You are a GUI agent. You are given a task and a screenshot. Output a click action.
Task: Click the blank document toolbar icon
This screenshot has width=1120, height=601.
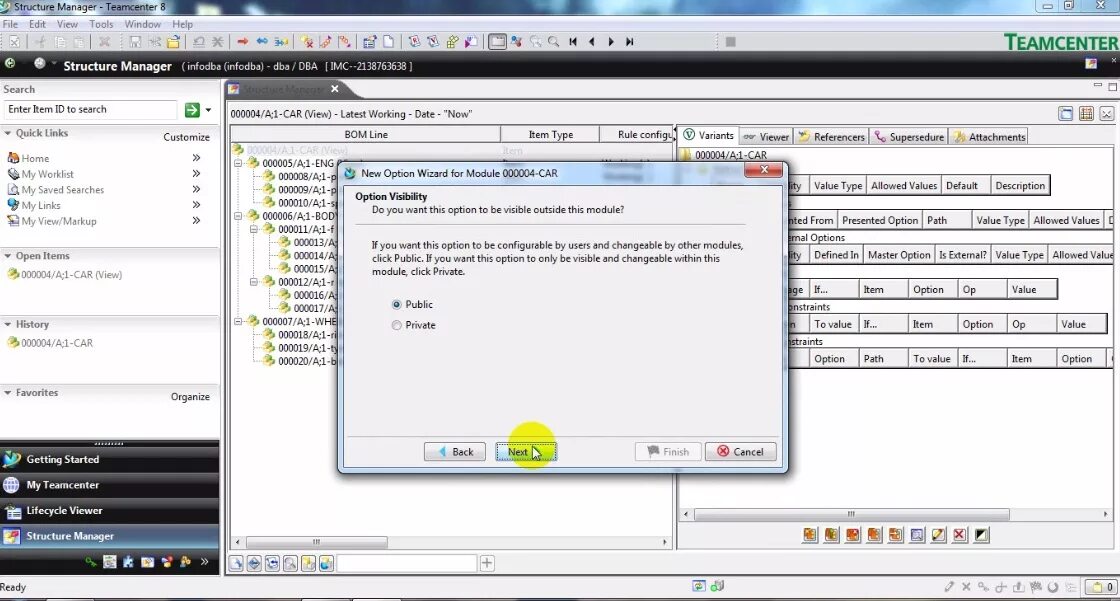(x=389, y=41)
